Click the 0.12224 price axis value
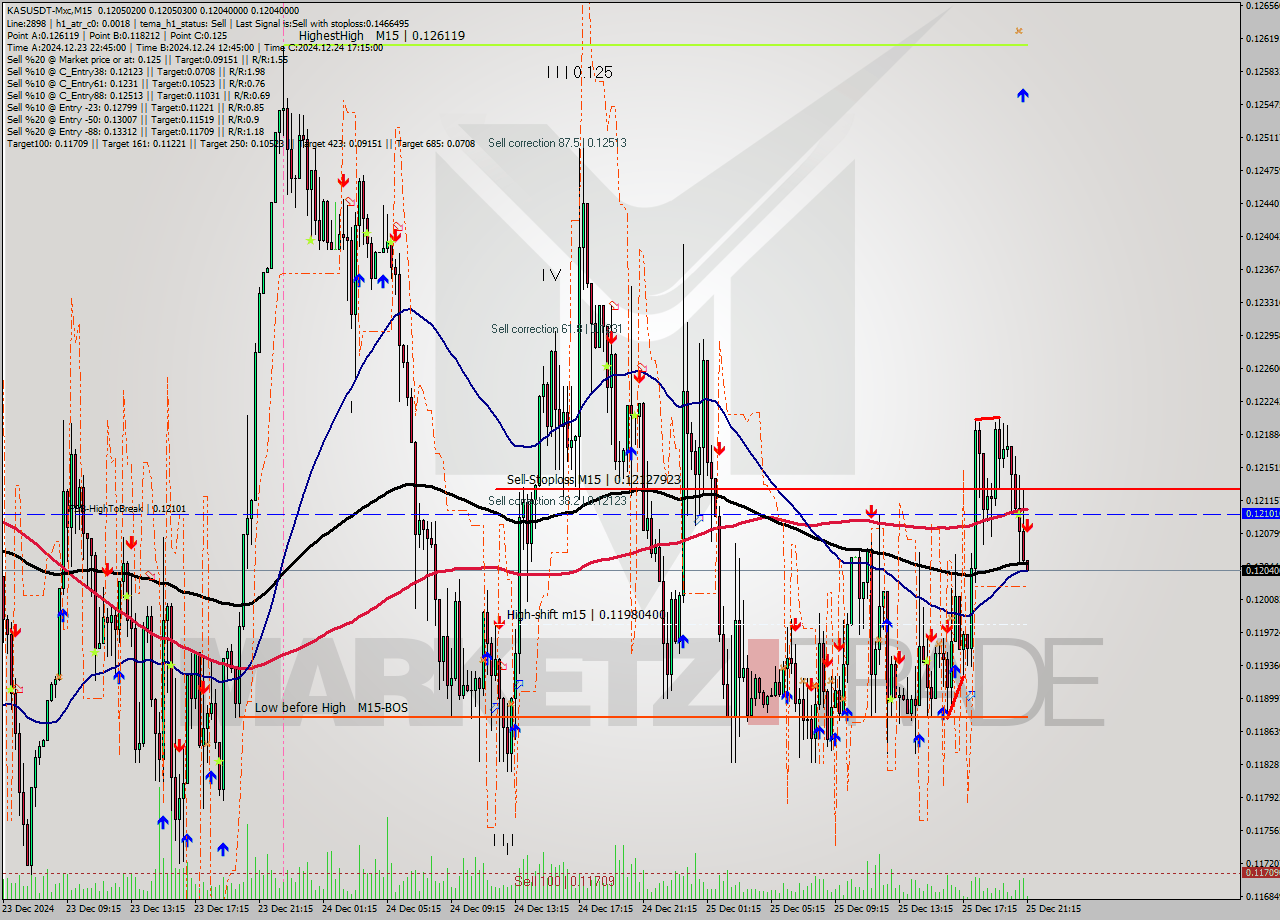 1262,401
